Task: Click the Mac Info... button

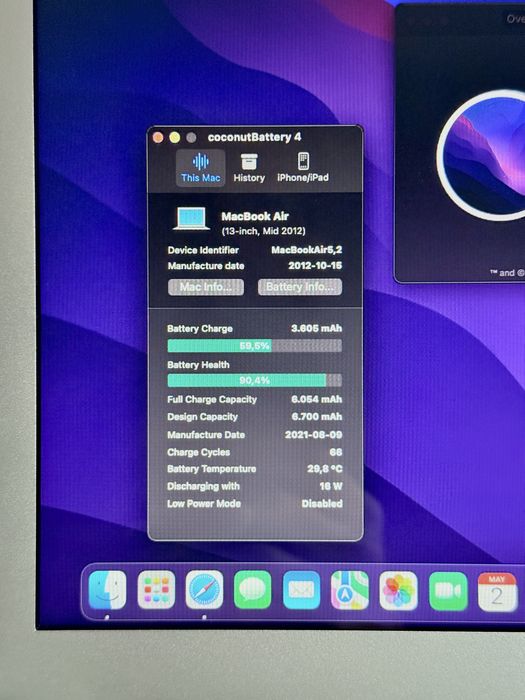Action: 206,287
